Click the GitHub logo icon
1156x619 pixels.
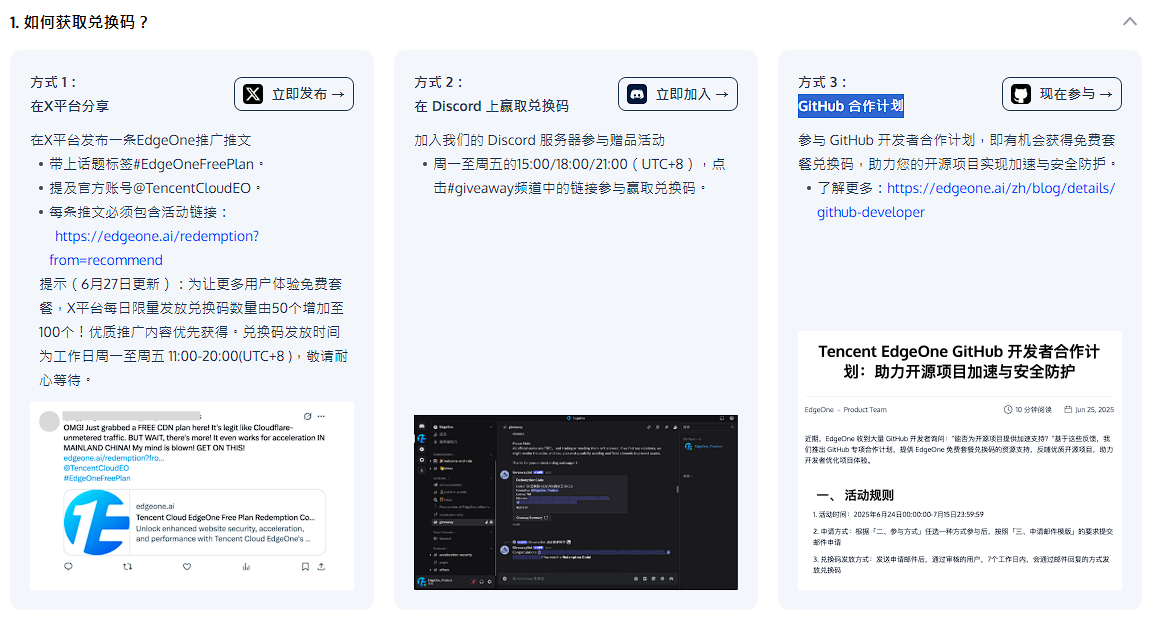click(x=1021, y=94)
